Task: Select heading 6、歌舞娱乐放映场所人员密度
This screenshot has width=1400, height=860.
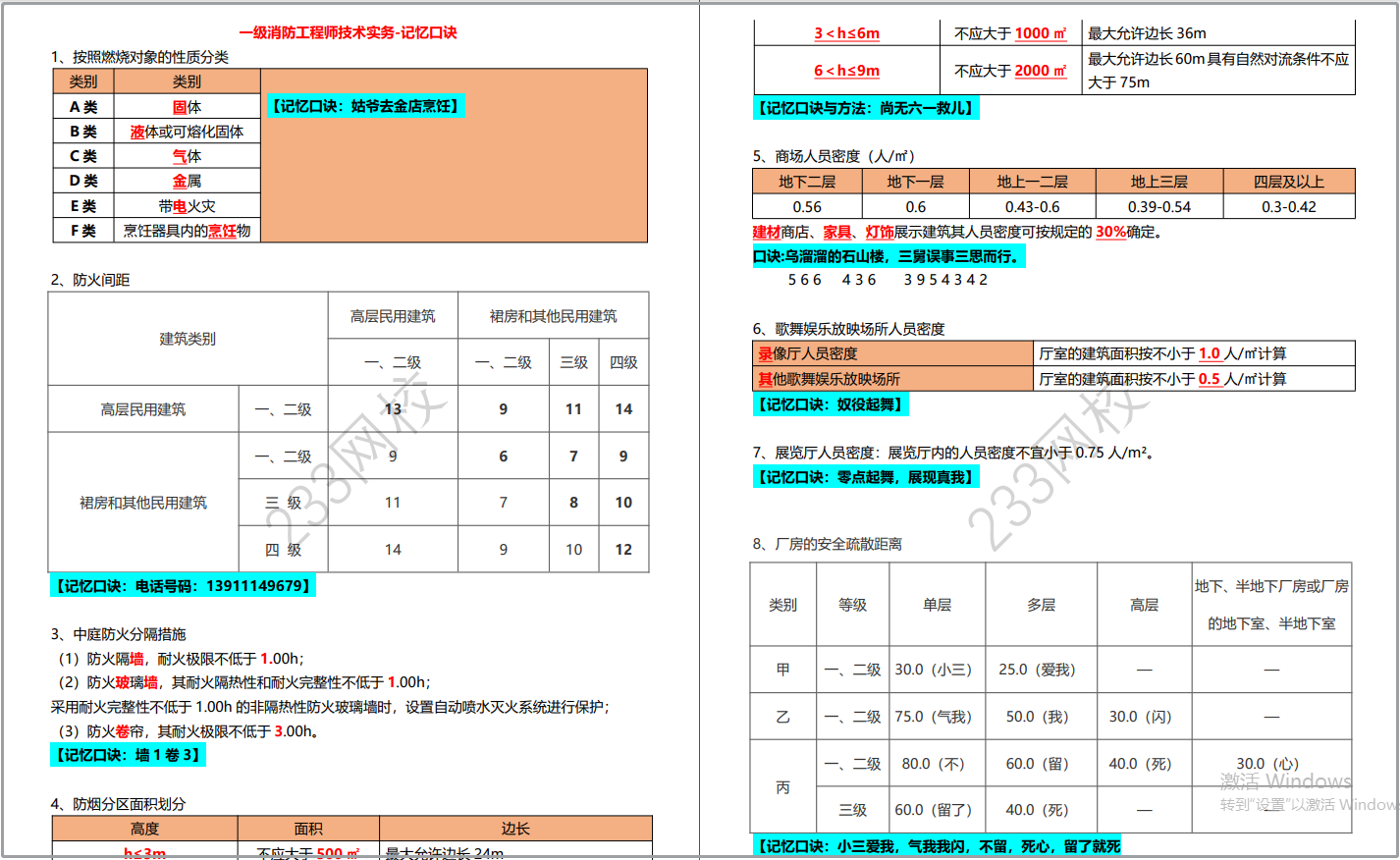Action: point(848,329)
